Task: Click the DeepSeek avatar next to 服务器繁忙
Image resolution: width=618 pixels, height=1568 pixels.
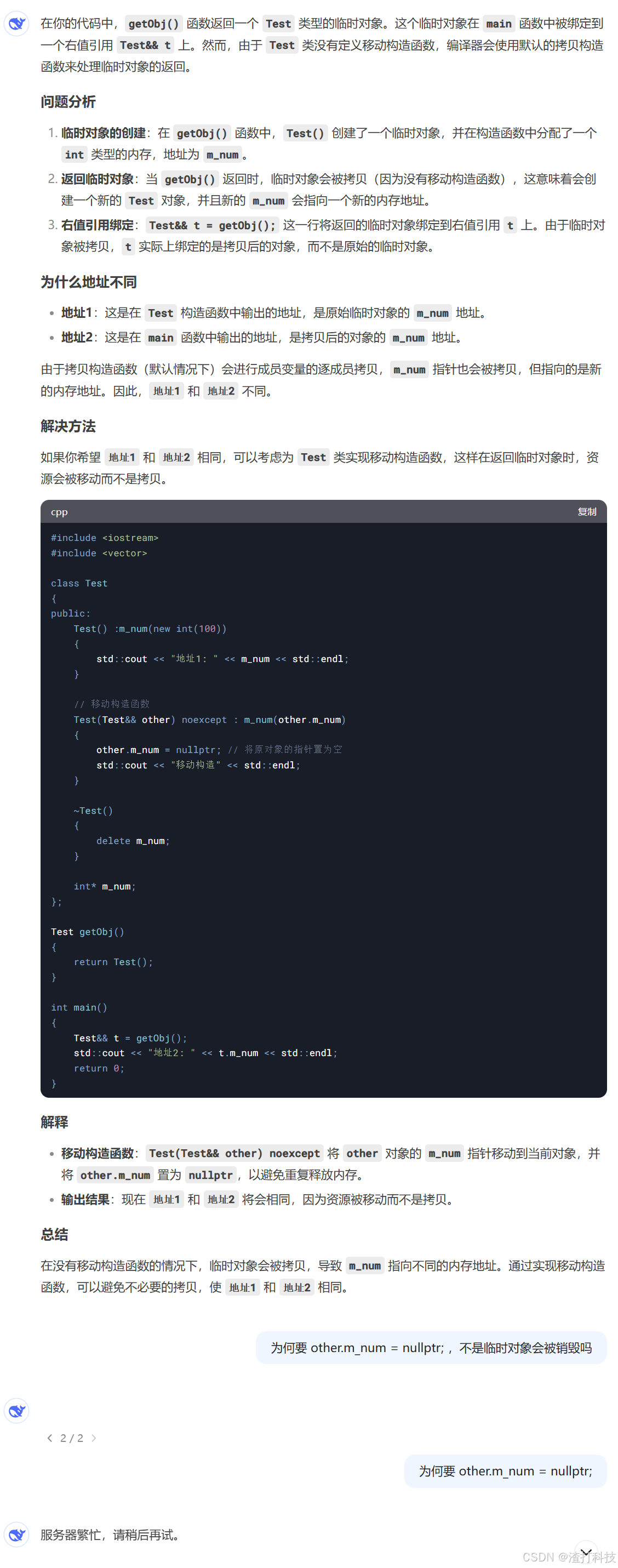Action: coord(16,1535)
